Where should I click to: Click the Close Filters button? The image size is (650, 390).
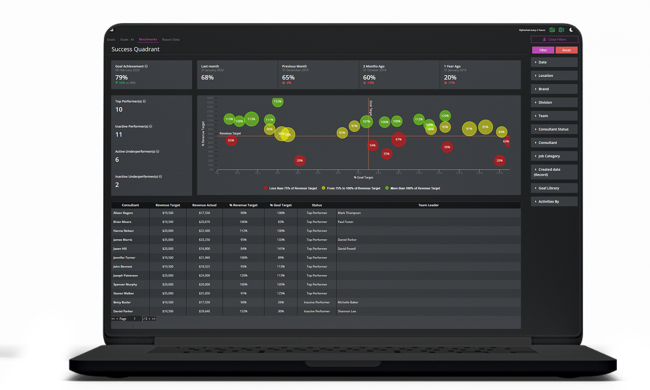(554, 39)
